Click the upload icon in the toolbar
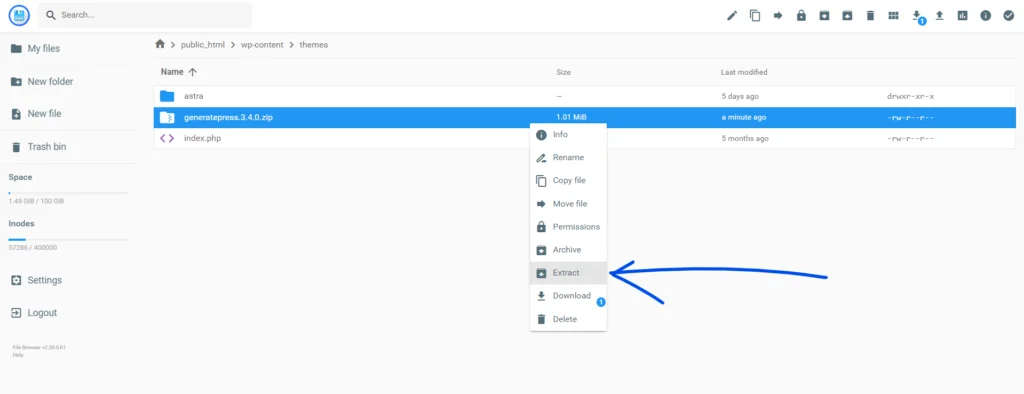1024x394 pixels. (x=939, y=16)
